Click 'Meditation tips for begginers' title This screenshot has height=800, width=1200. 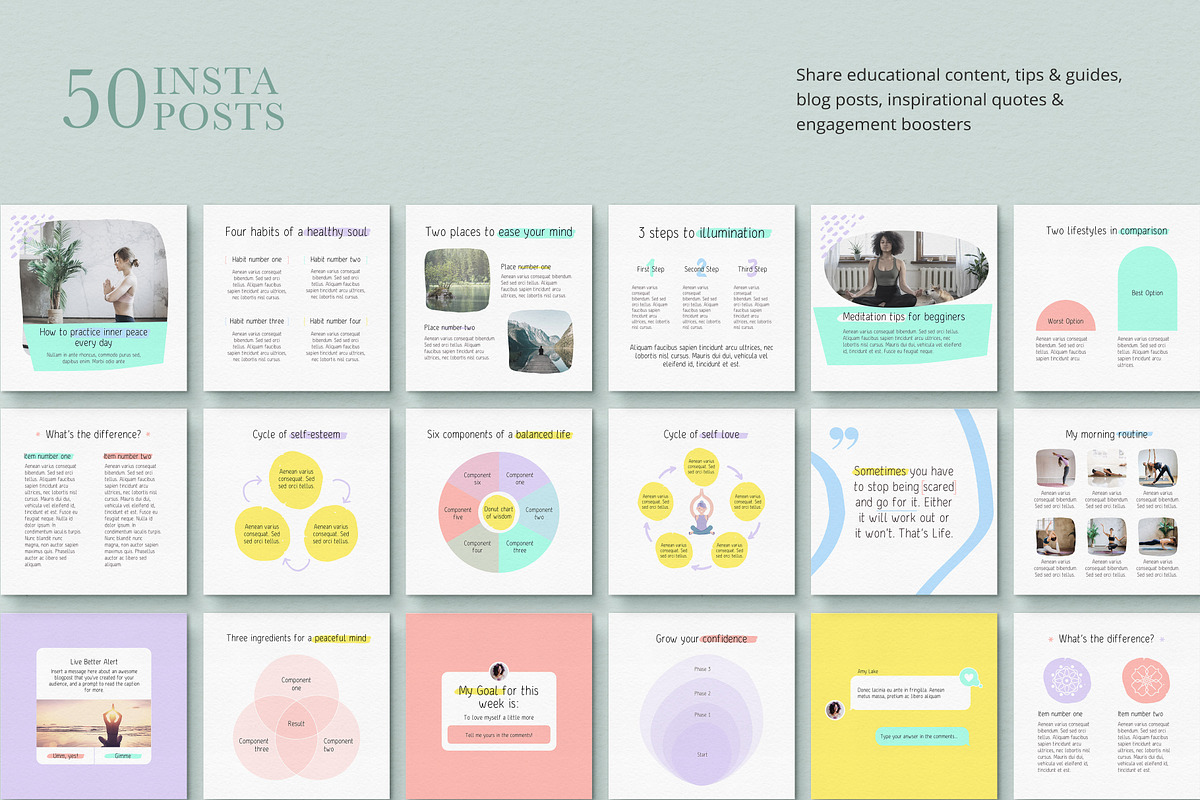pyautogui.click(x=904, y=317)
